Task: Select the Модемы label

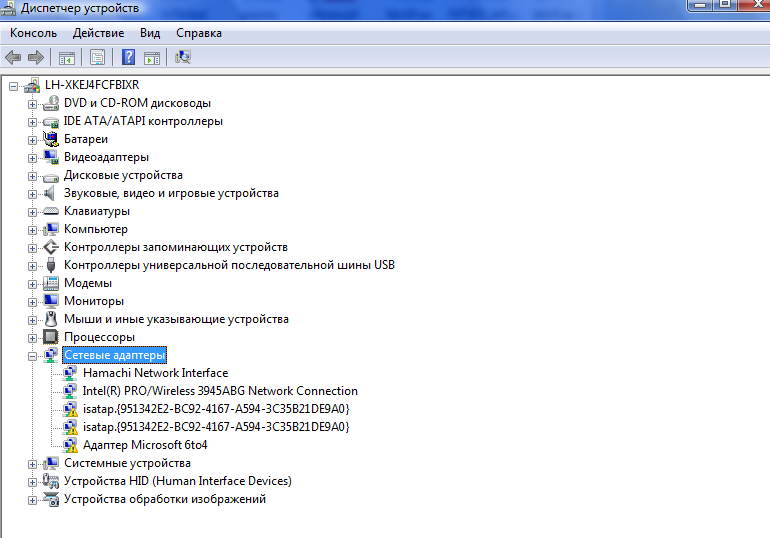Action: tap(88, 283)
